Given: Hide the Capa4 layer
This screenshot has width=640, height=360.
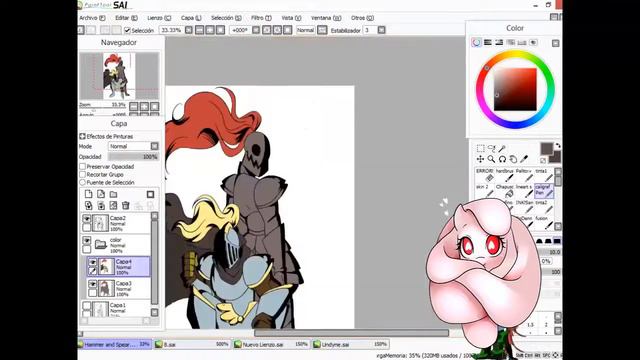Looking at the screenshot, I should (x=93, y=262).
